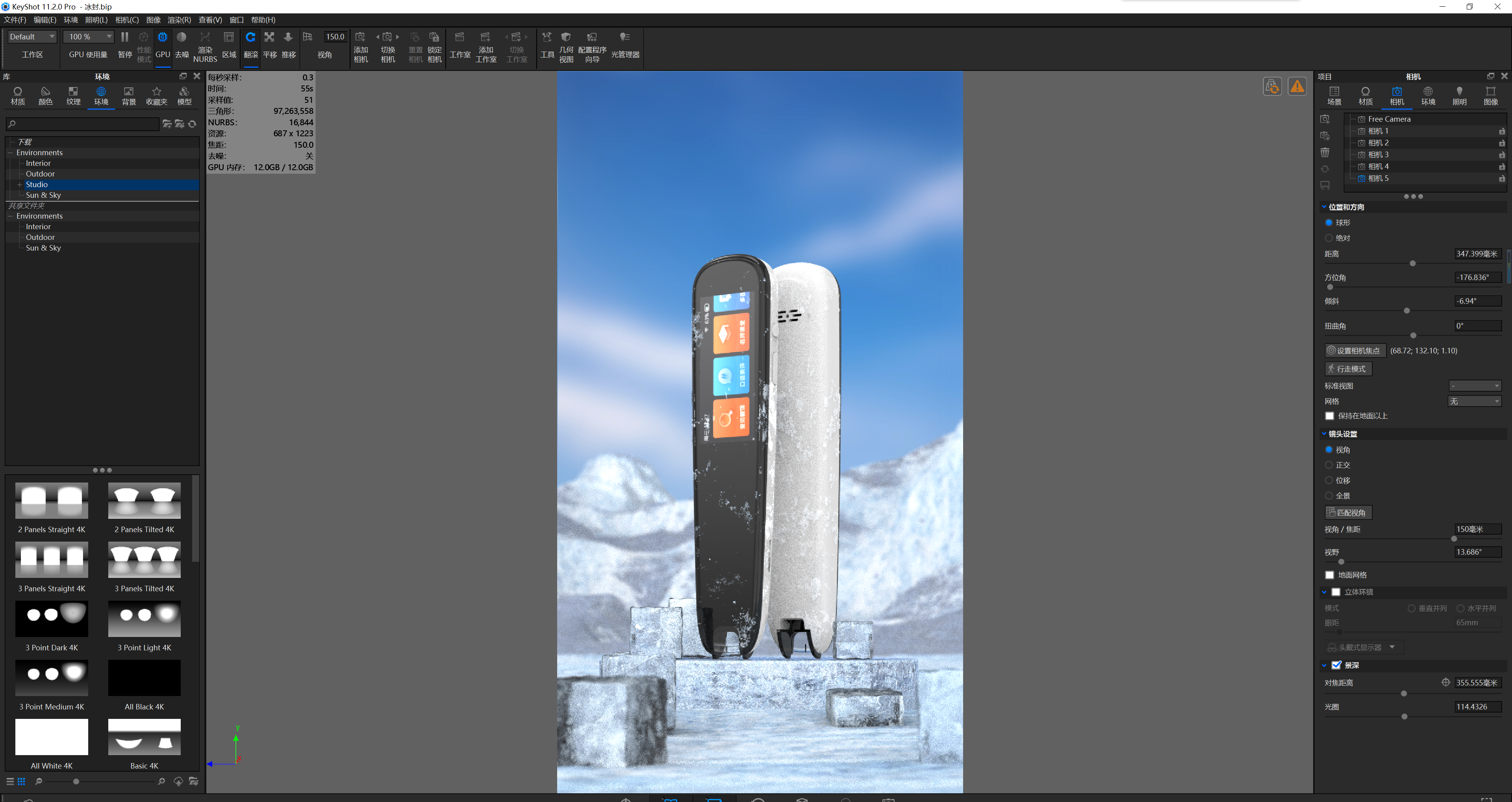Enable the 地面网格 checkbox
This screenshot has width=1512, height=802.
[x=1330, y=575]
